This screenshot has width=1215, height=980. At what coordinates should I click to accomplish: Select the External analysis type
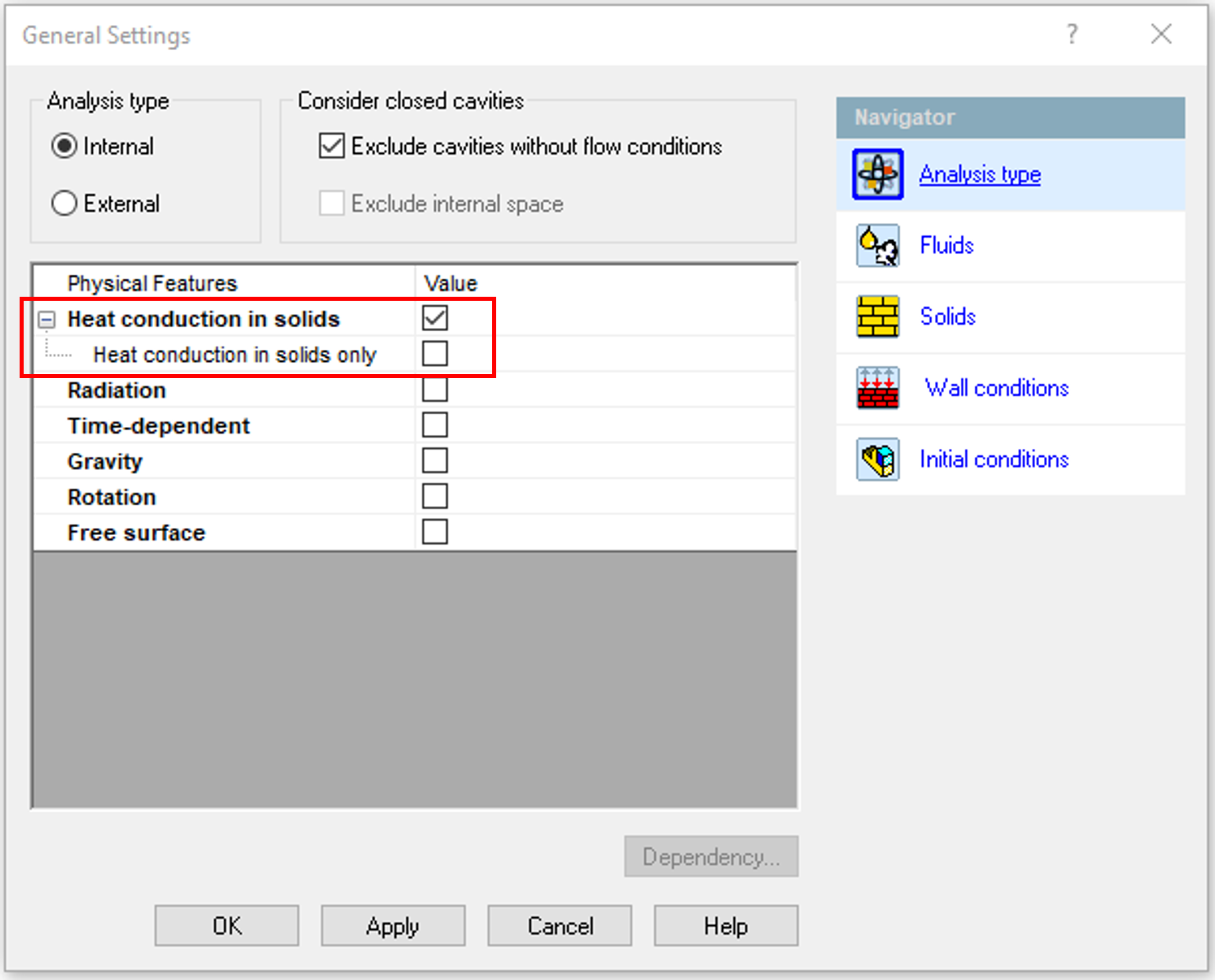(64, 203)
